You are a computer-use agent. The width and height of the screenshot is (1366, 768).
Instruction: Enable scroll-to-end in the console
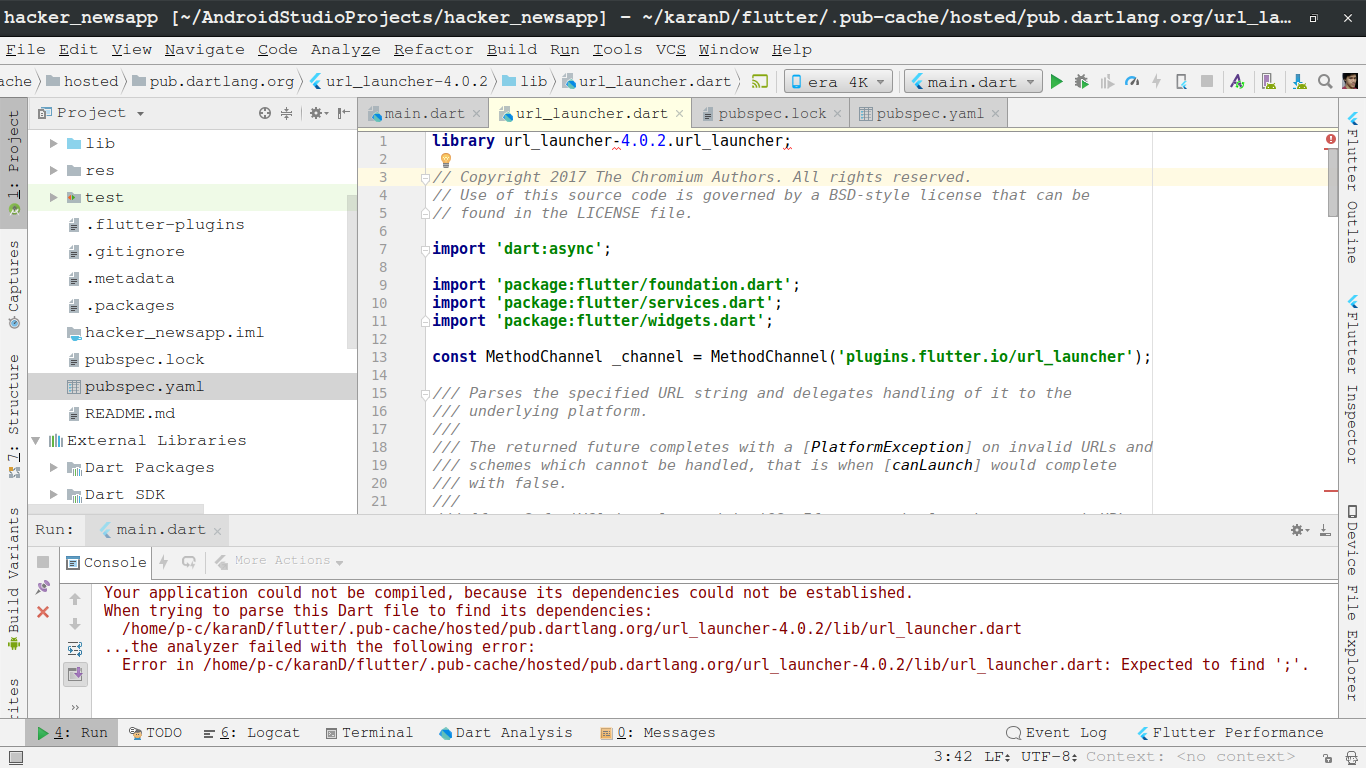pos(75,673)
